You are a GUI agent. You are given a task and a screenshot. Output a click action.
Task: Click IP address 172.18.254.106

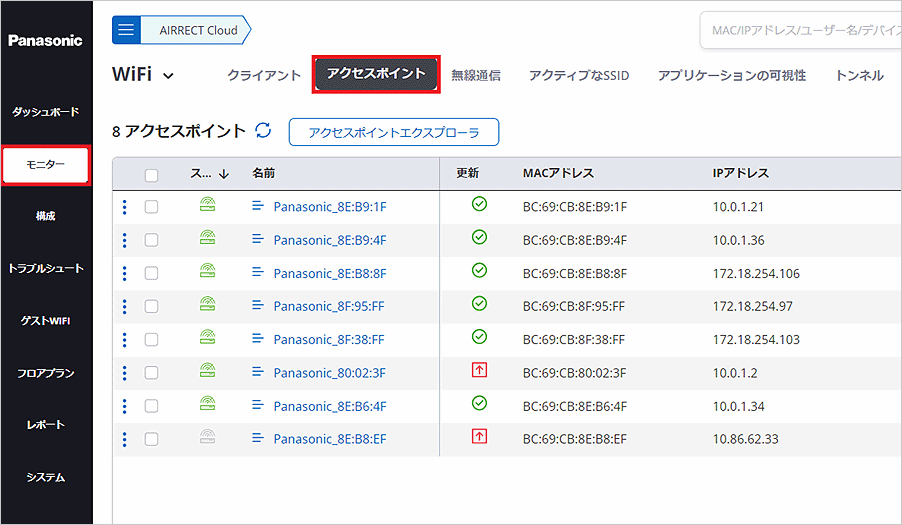pyautogui.click(x=756, y=274)
